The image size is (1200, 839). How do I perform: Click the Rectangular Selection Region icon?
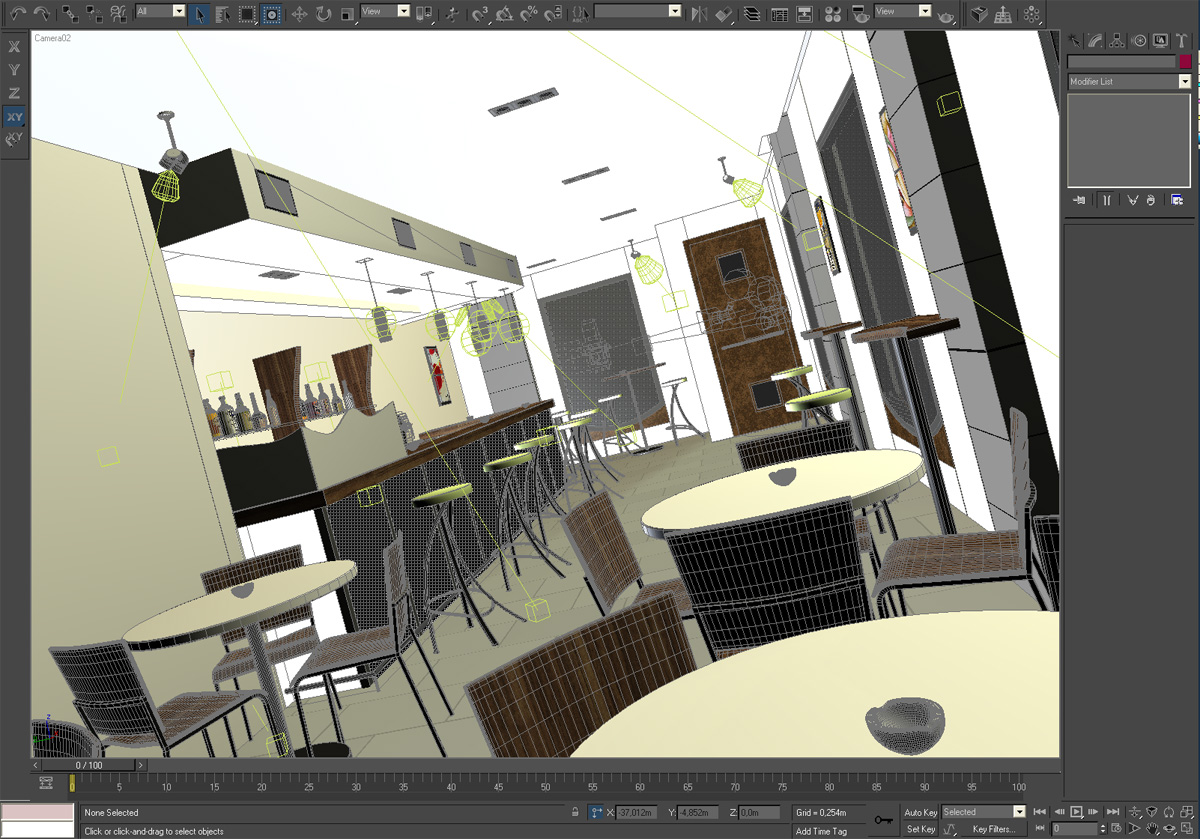coord(247,14)
